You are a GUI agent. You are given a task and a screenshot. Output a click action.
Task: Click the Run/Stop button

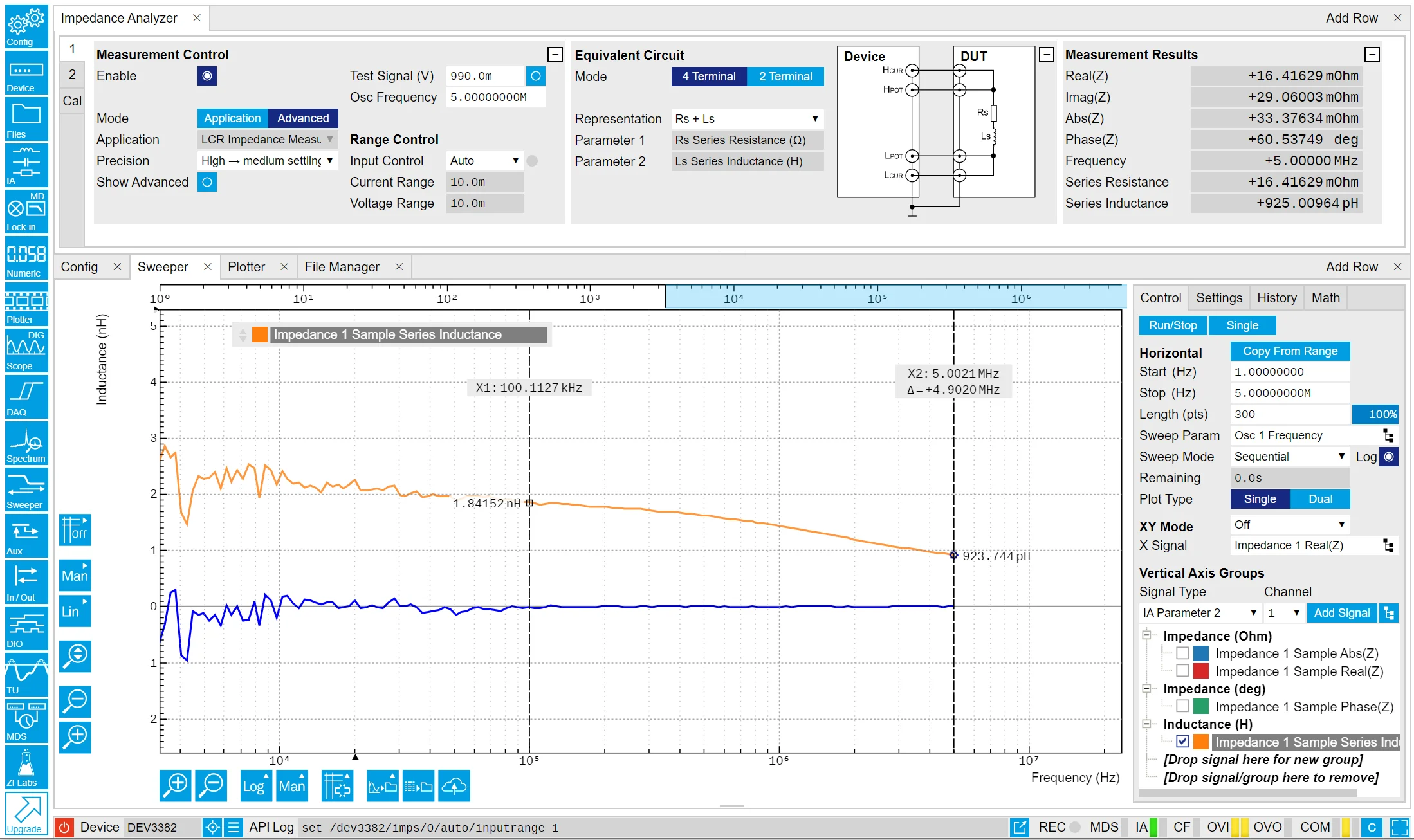(x=1173, y=325)
